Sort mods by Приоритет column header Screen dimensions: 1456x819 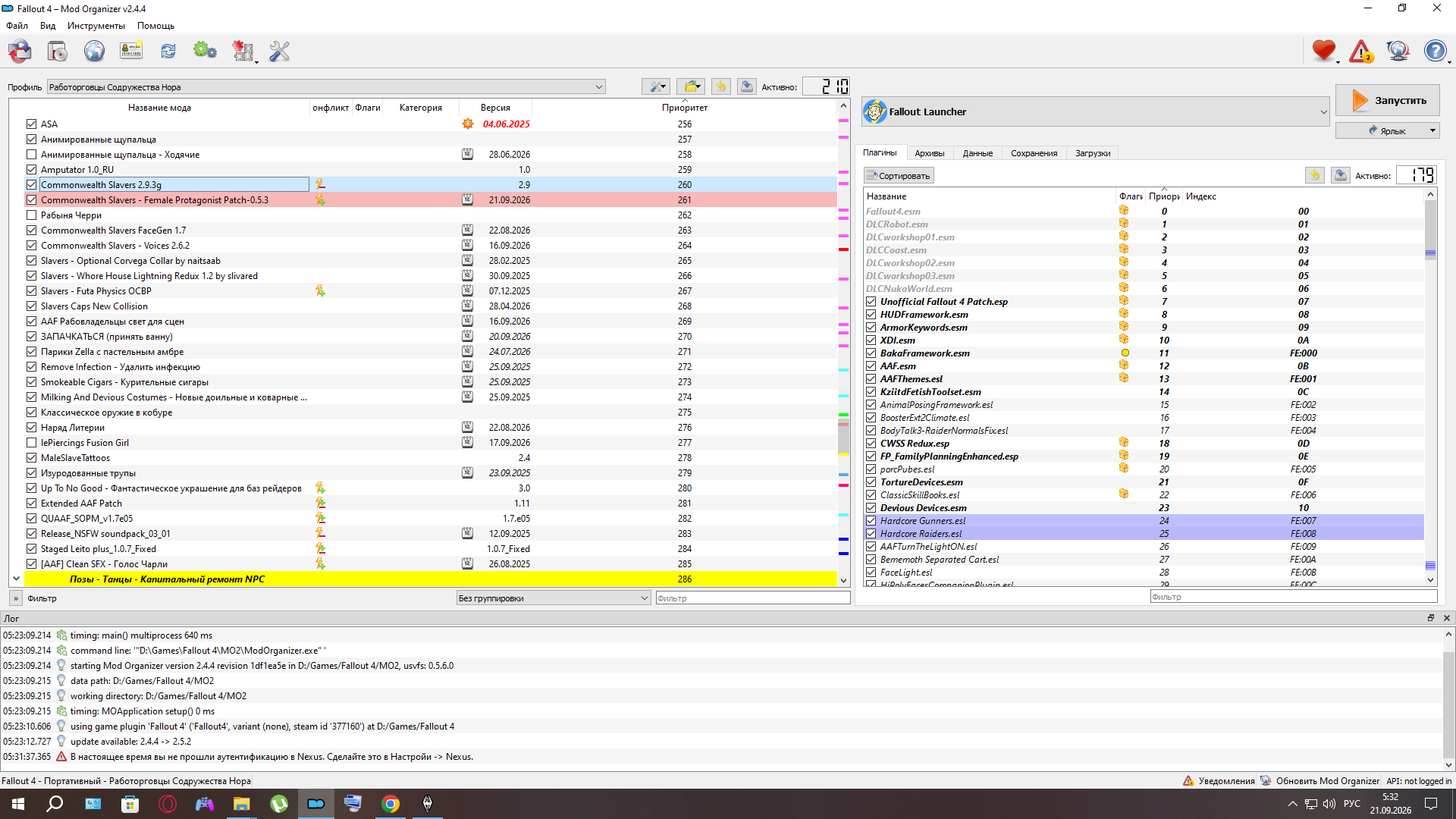pyautogui.click(x=685, y=108)
